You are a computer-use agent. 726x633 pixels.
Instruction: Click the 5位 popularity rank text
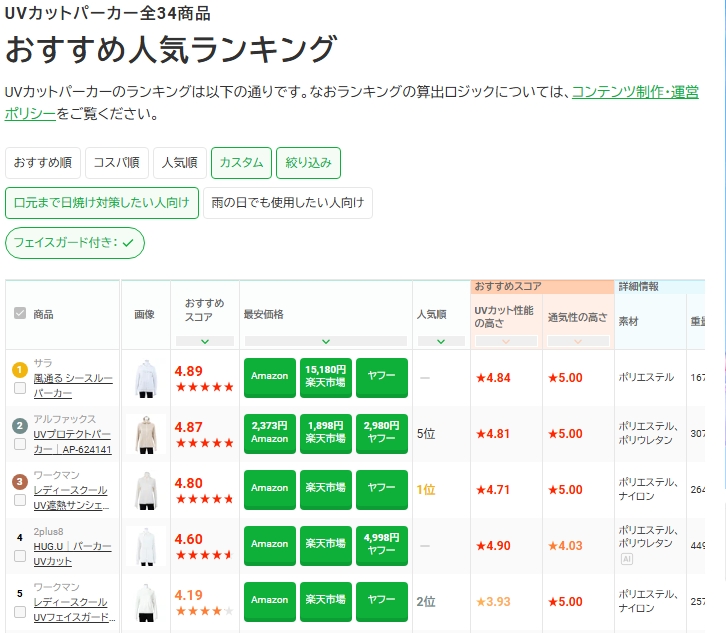pos(426,433)
